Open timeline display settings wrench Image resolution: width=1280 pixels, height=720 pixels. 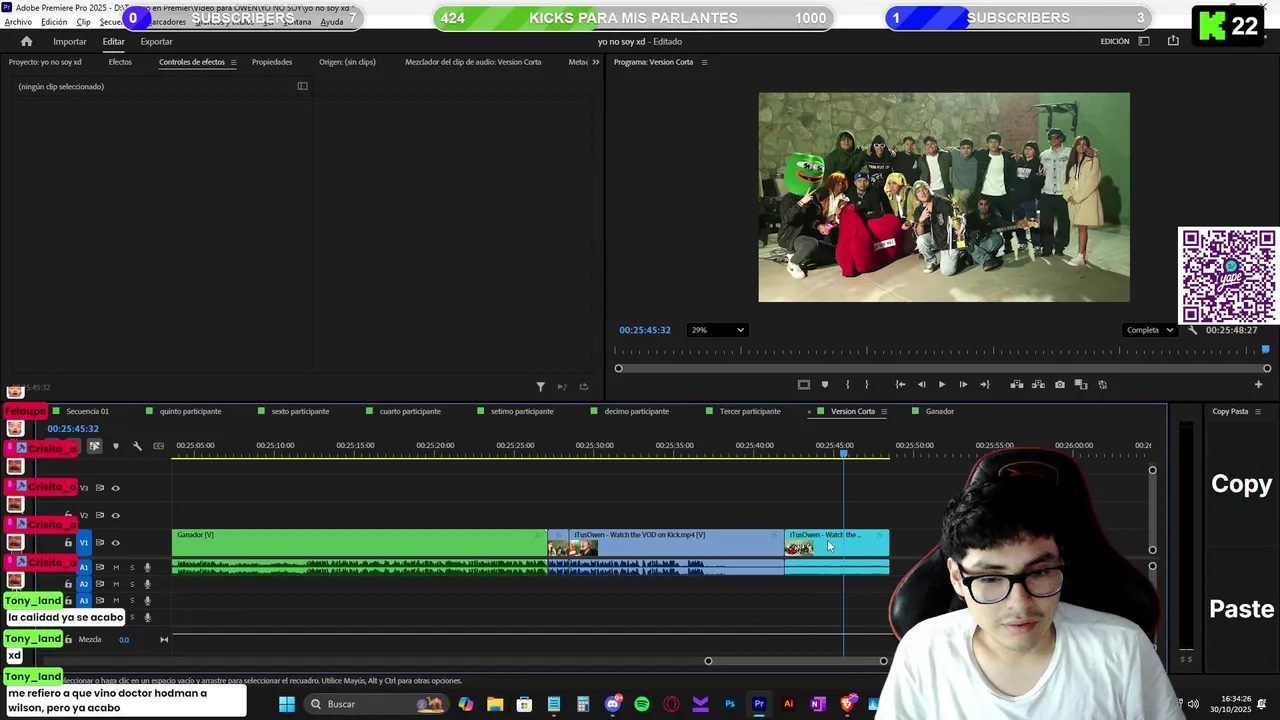[137, 446]
